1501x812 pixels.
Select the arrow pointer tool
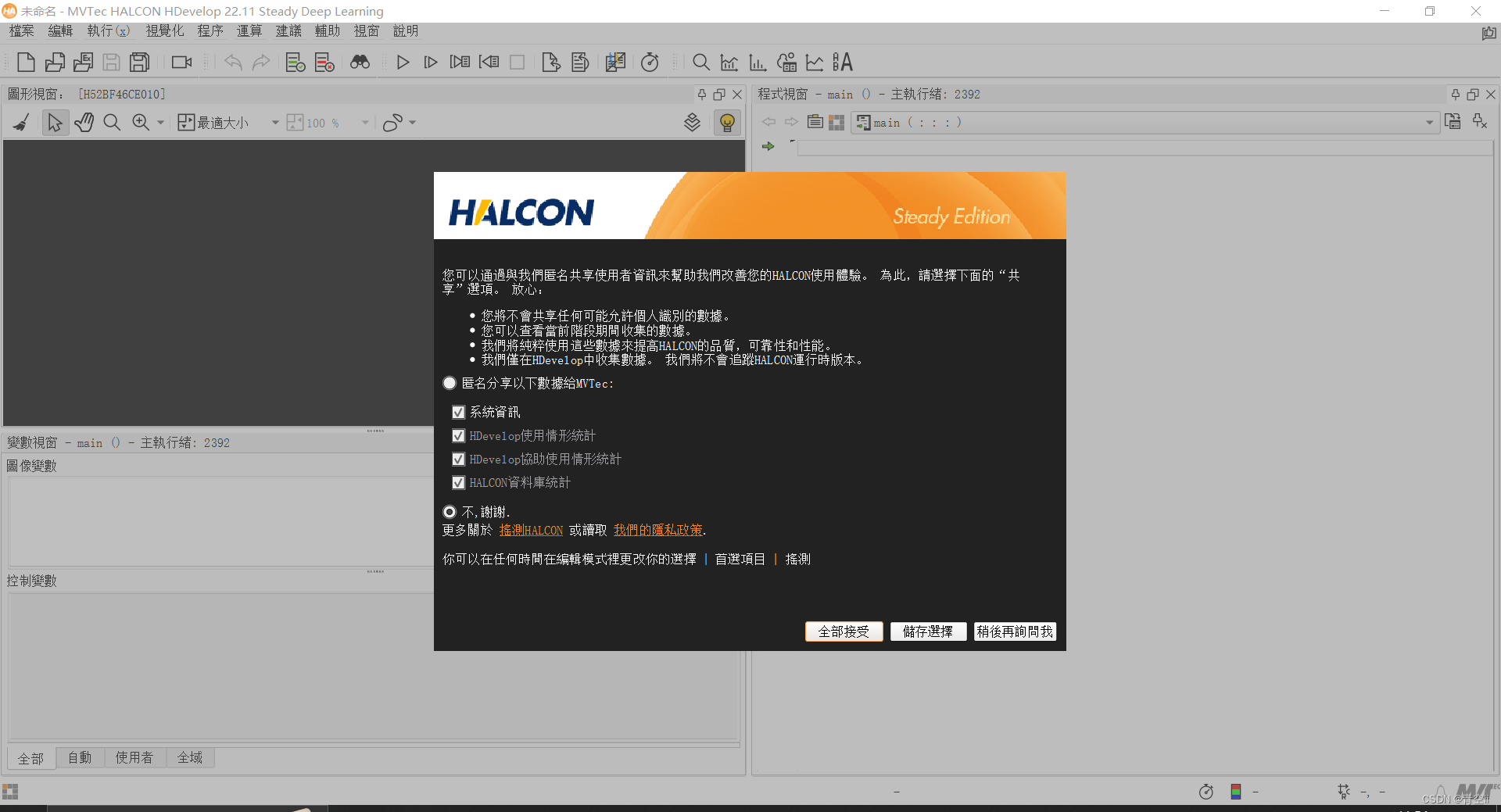click(55, 123)
